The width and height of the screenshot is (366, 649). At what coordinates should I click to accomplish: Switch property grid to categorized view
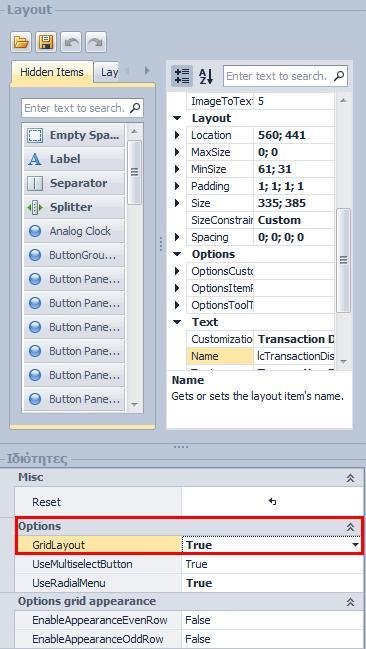click(182, 76)
